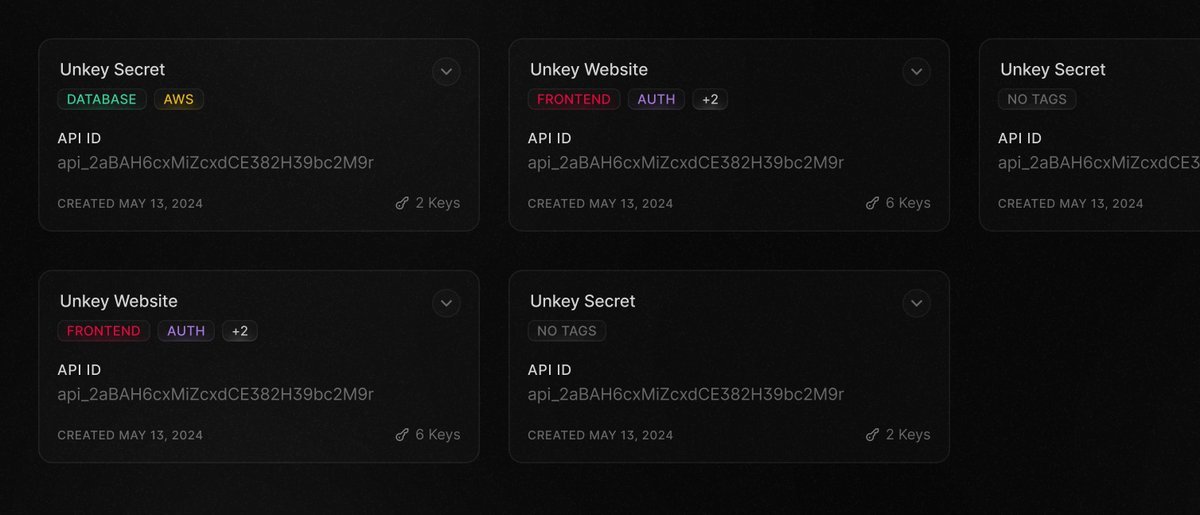Image resolution: width=1200 pixels, height=515 pixels.
Task: Click API ID value in AWS-tagged card
Action: coord(215,162)
